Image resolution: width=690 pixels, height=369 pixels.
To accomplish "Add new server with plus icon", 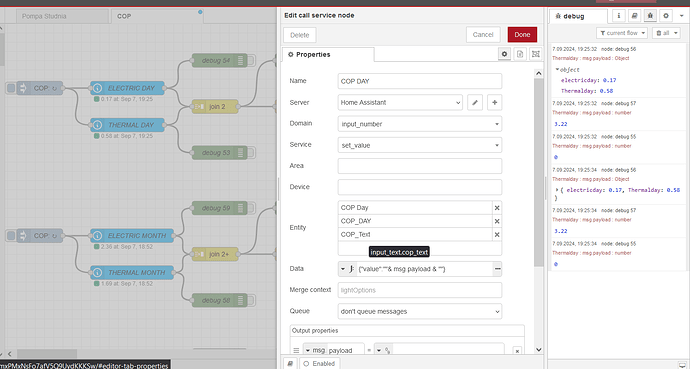I will point(495,102).
